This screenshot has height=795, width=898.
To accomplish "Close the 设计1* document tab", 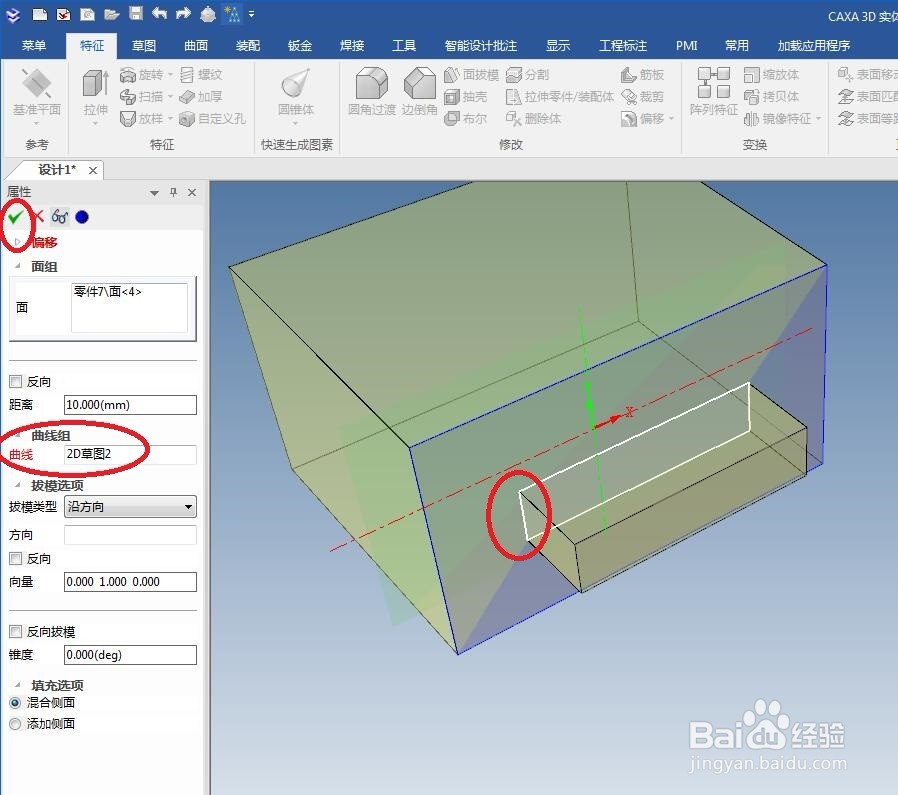I will click(x=93, y=170).
